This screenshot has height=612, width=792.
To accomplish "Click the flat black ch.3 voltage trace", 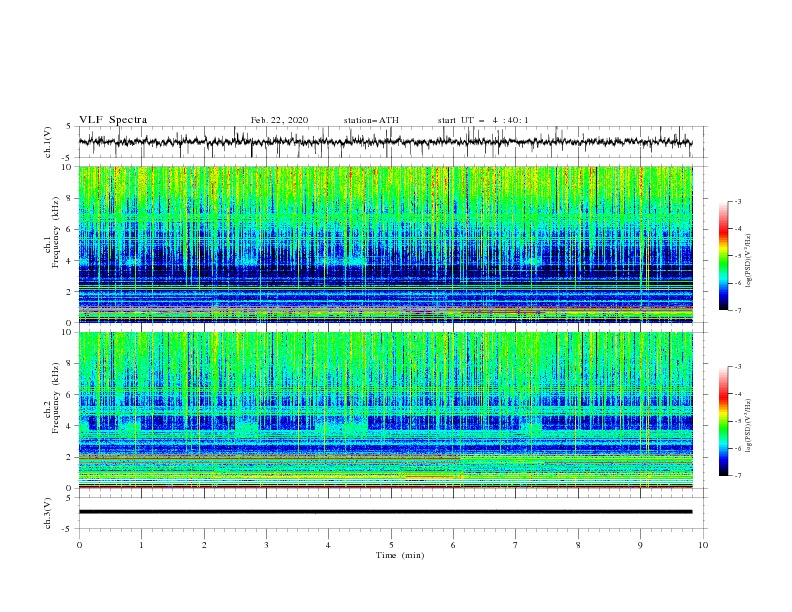I will (385, 512).
